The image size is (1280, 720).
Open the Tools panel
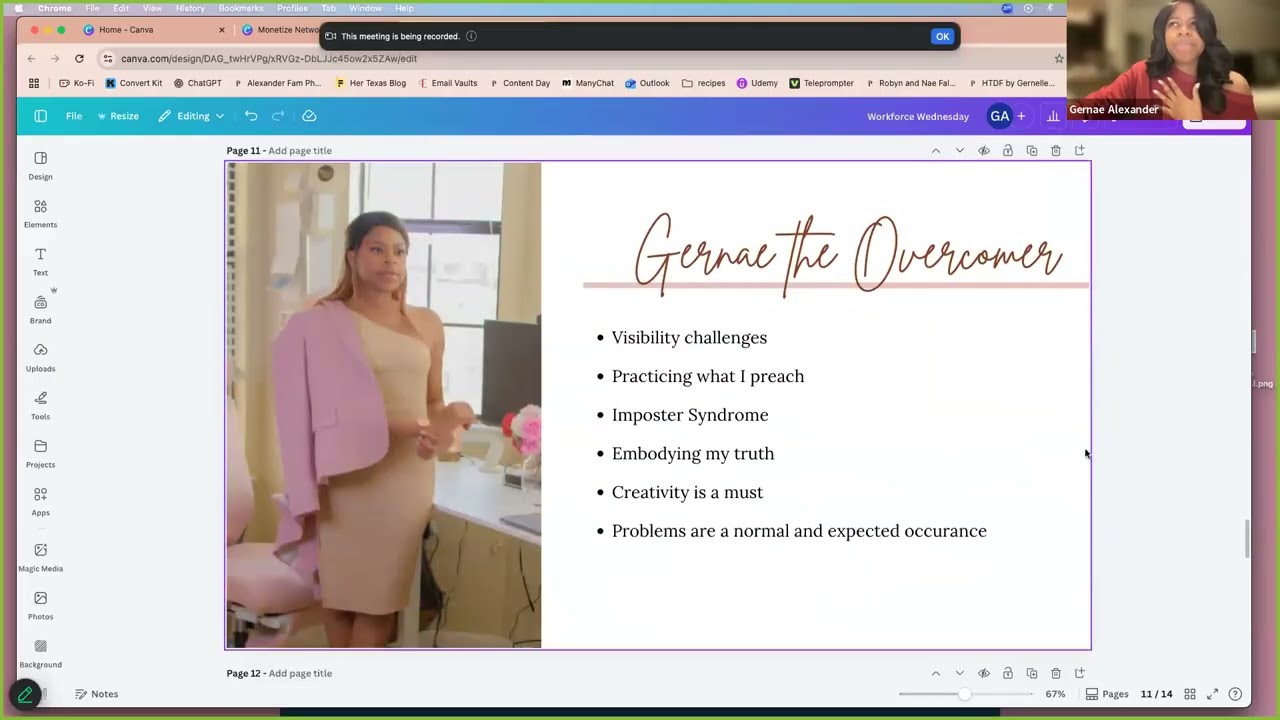(40, 406)
